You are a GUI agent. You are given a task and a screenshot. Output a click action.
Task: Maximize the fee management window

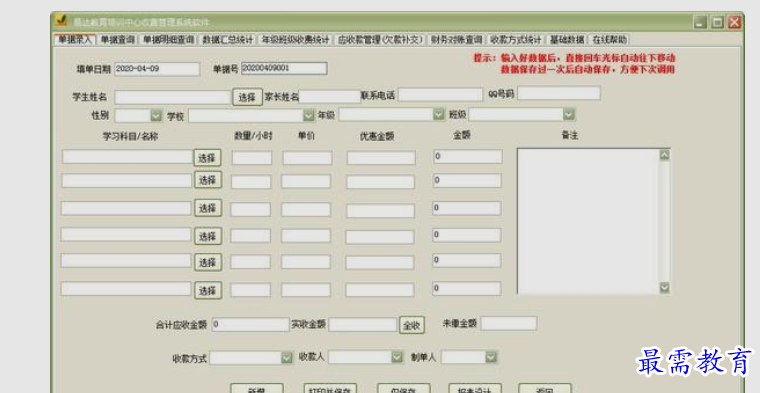(717, 22)
